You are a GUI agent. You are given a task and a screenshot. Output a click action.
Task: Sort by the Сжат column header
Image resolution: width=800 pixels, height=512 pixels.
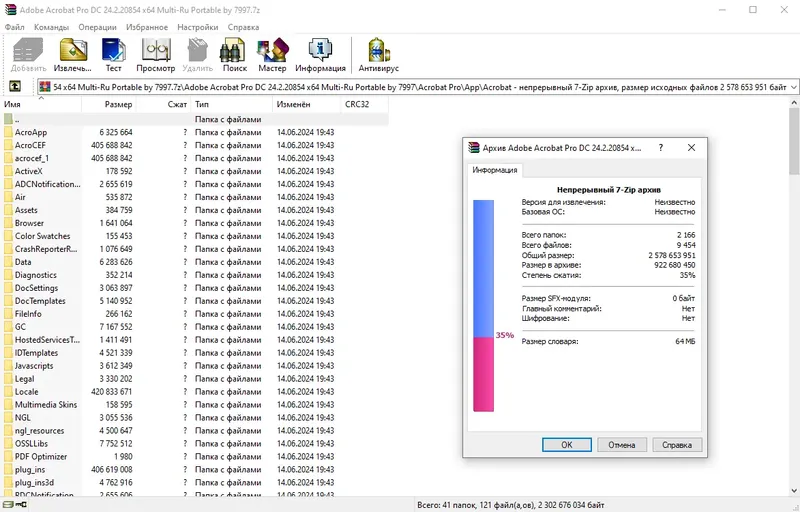164,104
